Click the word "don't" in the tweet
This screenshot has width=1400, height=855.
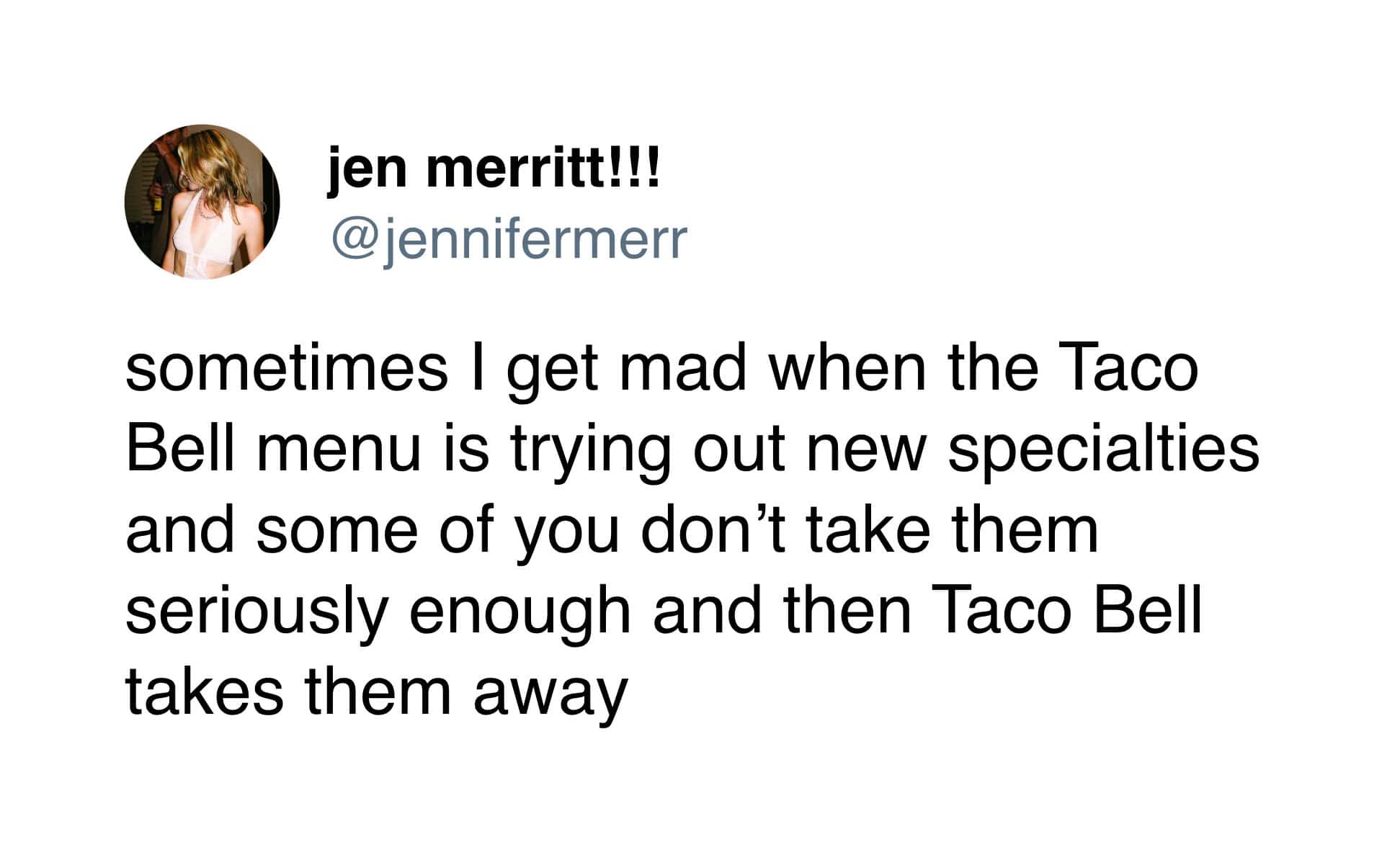pos(713,529)
